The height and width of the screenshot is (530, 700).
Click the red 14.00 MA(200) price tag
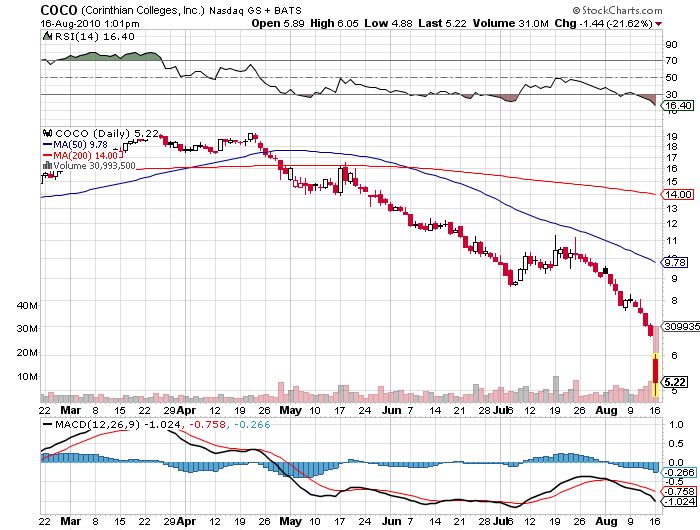pyautogui.click(x=677, y=194)
